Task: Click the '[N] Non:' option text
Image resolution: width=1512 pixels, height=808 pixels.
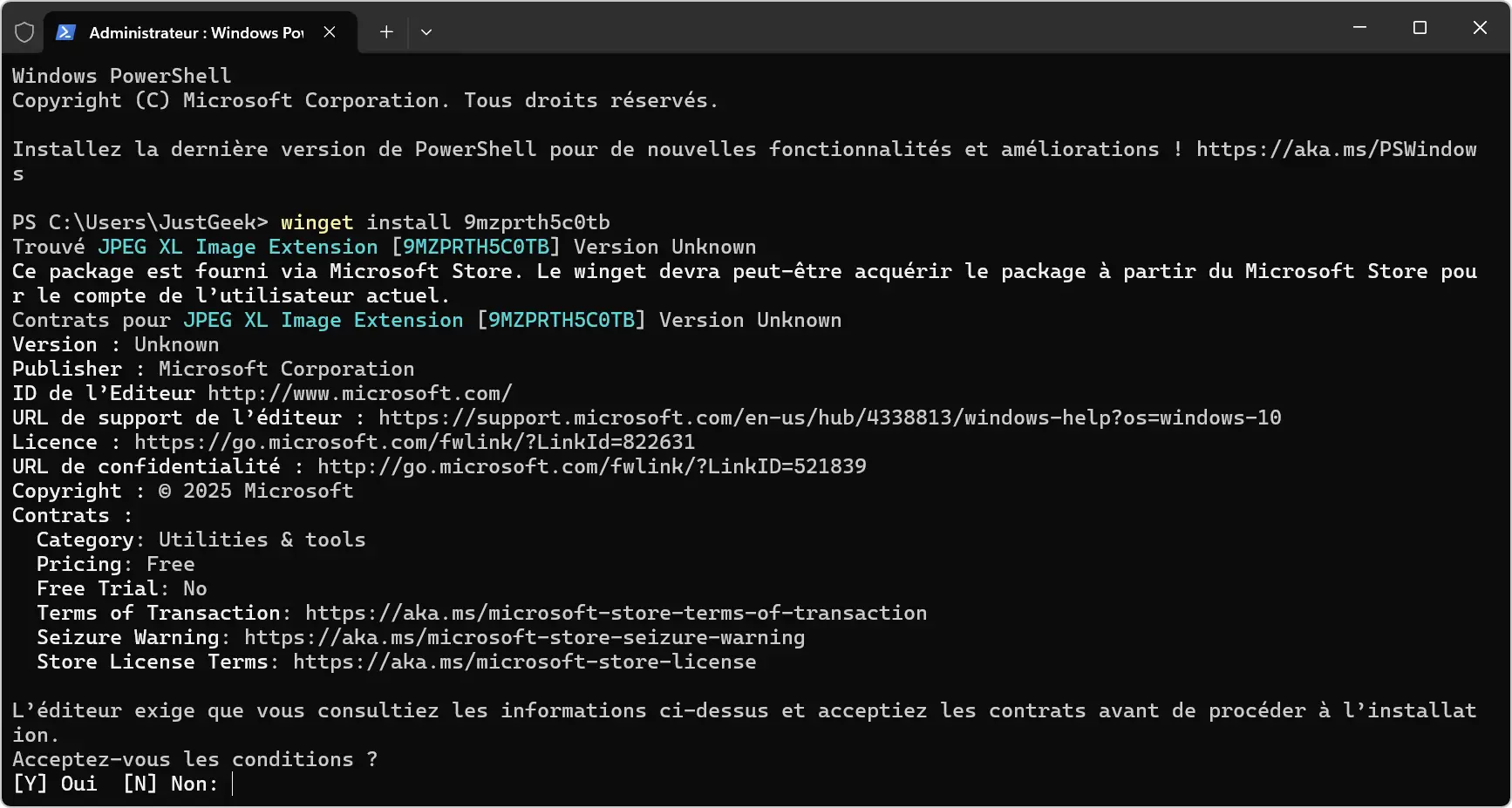Action: [171, 784]
